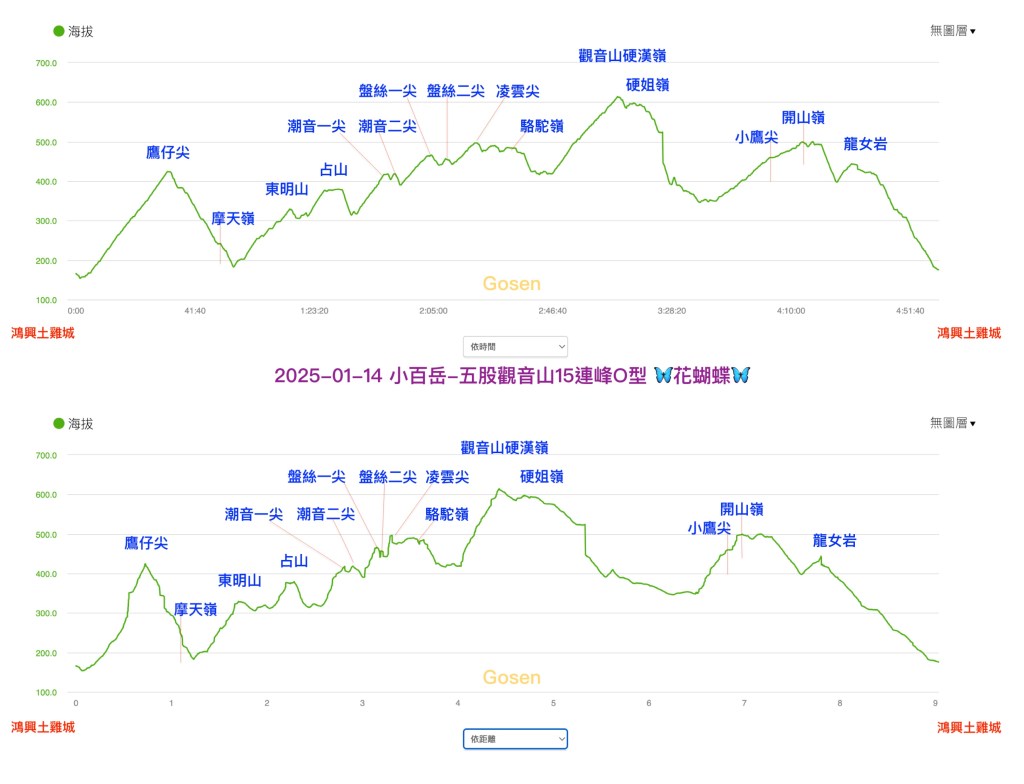
Task: Click the butterfly icon right of 花蝴蝶
Action: tap(740, 375)
